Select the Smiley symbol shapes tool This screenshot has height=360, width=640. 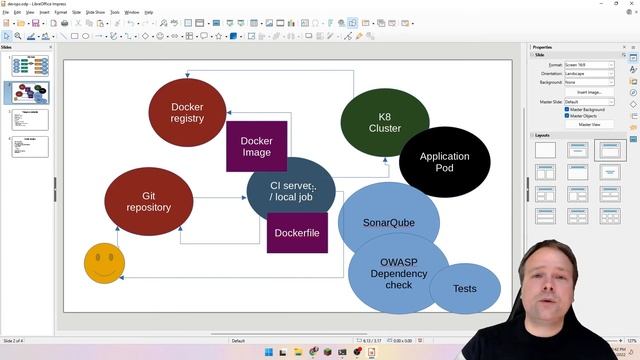click(x=160, y=36)
